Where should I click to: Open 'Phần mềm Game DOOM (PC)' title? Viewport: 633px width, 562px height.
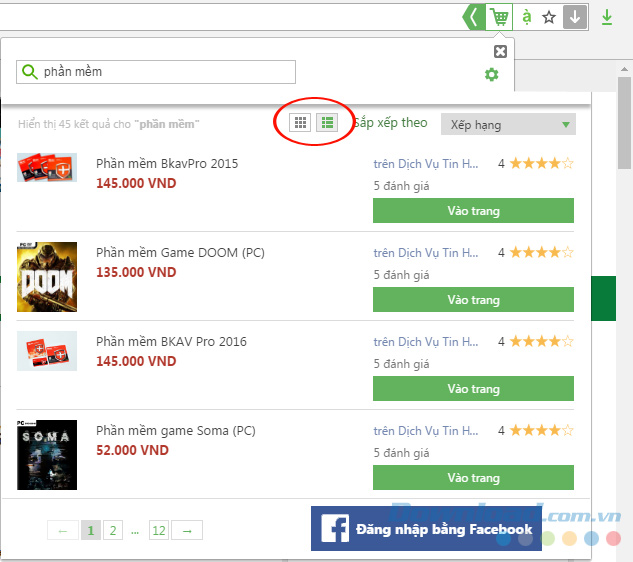pos(180,253)
